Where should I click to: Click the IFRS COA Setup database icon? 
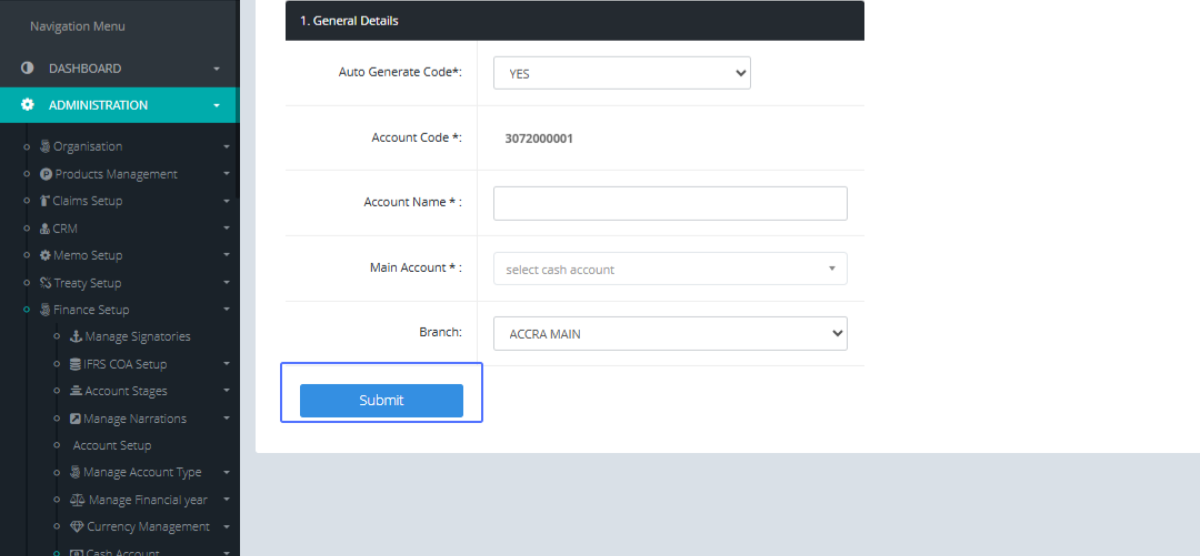(76, 364)
